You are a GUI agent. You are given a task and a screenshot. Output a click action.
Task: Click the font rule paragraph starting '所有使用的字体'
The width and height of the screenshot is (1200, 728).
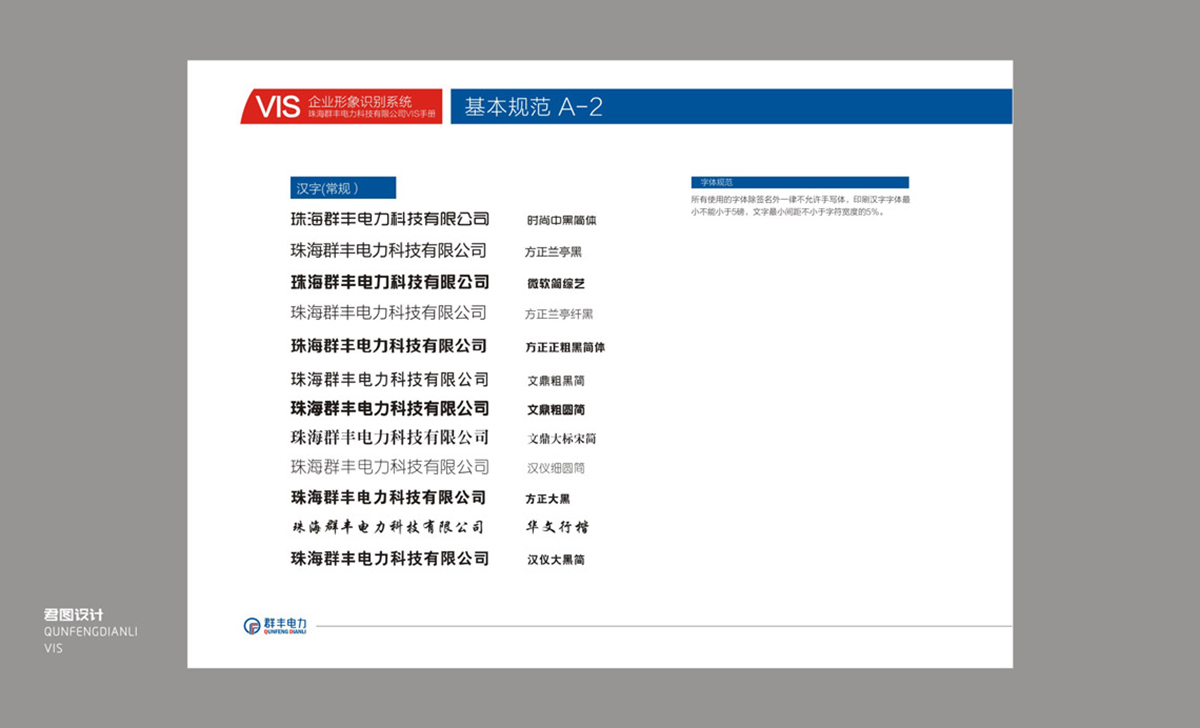(x=800, y=206)
